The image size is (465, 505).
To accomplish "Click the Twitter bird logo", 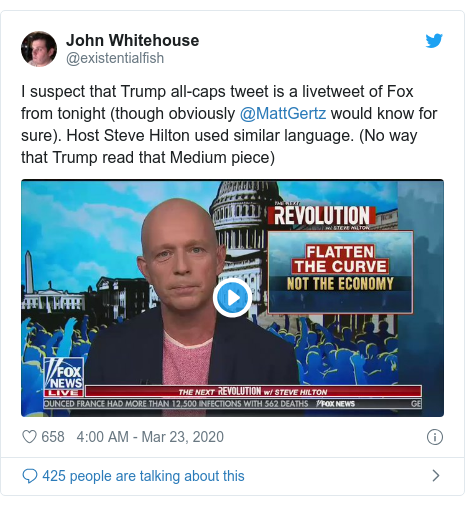I will point(434,41).
